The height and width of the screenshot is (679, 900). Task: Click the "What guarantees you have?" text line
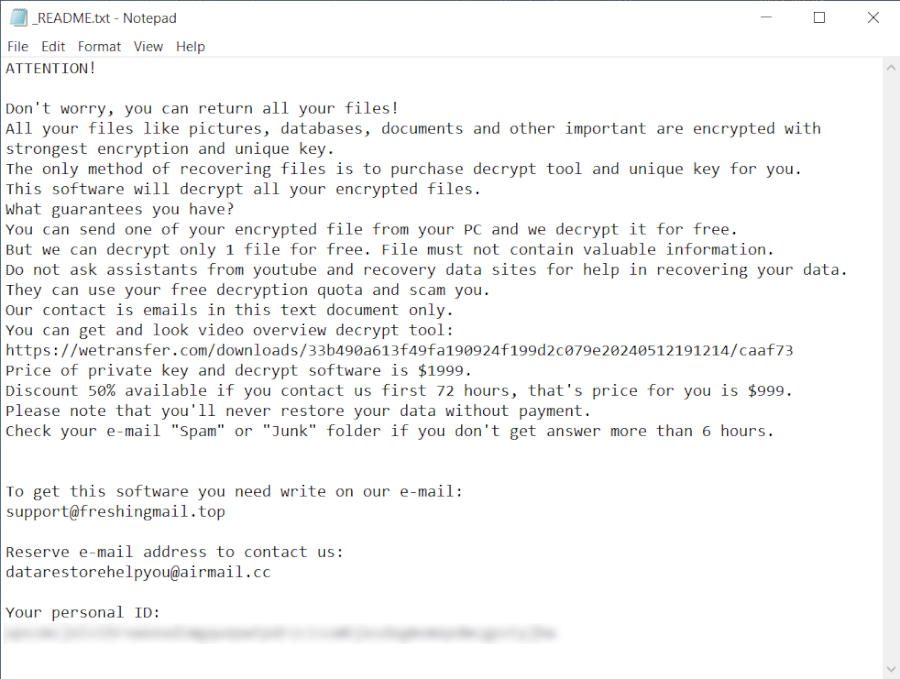pyautogui.click(x=120, y=209)
